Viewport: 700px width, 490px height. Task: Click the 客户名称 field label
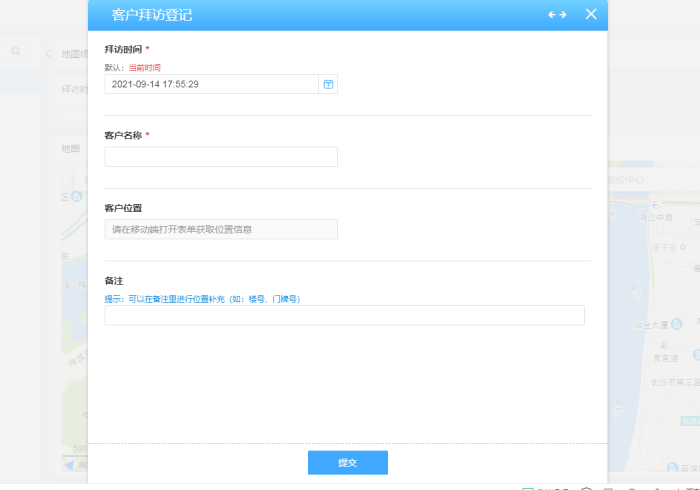coord(122,135)
